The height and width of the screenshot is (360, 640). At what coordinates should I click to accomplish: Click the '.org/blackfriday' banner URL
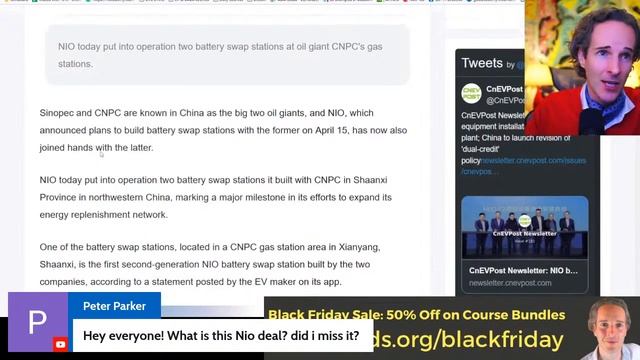(468, 340)
